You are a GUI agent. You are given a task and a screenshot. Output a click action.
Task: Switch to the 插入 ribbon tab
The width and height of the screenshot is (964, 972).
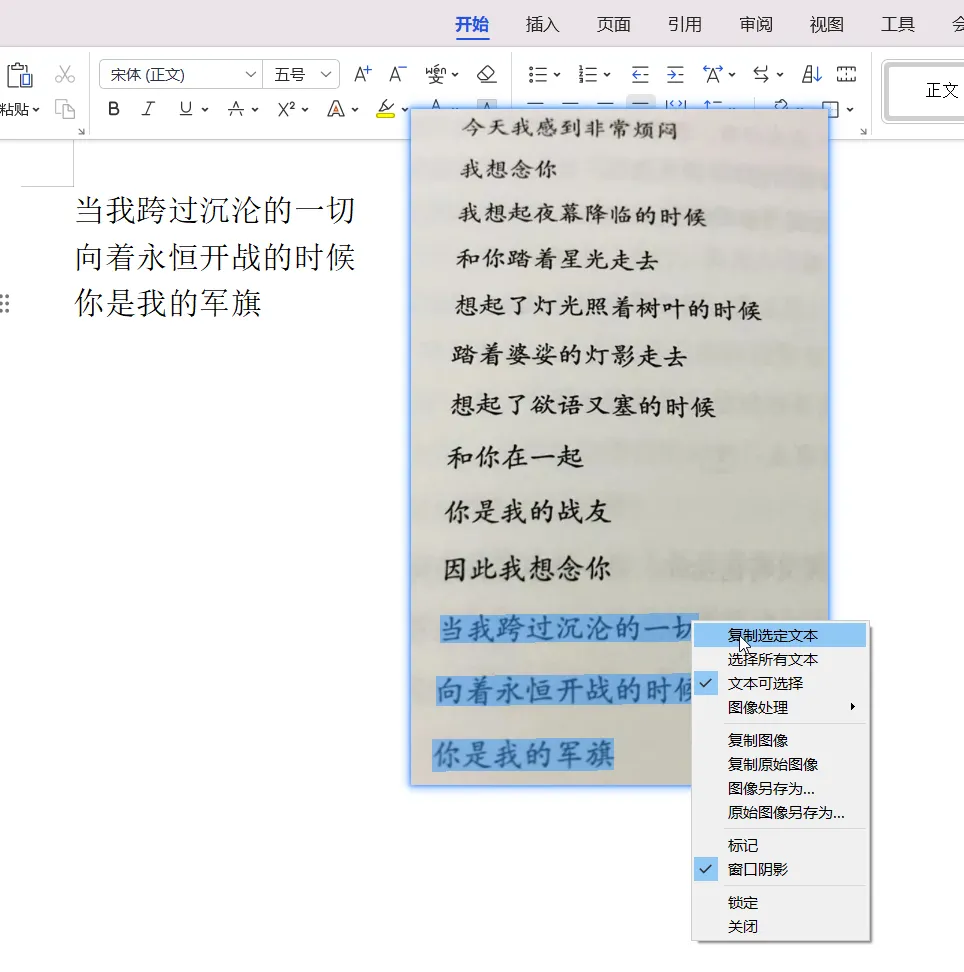542,25
